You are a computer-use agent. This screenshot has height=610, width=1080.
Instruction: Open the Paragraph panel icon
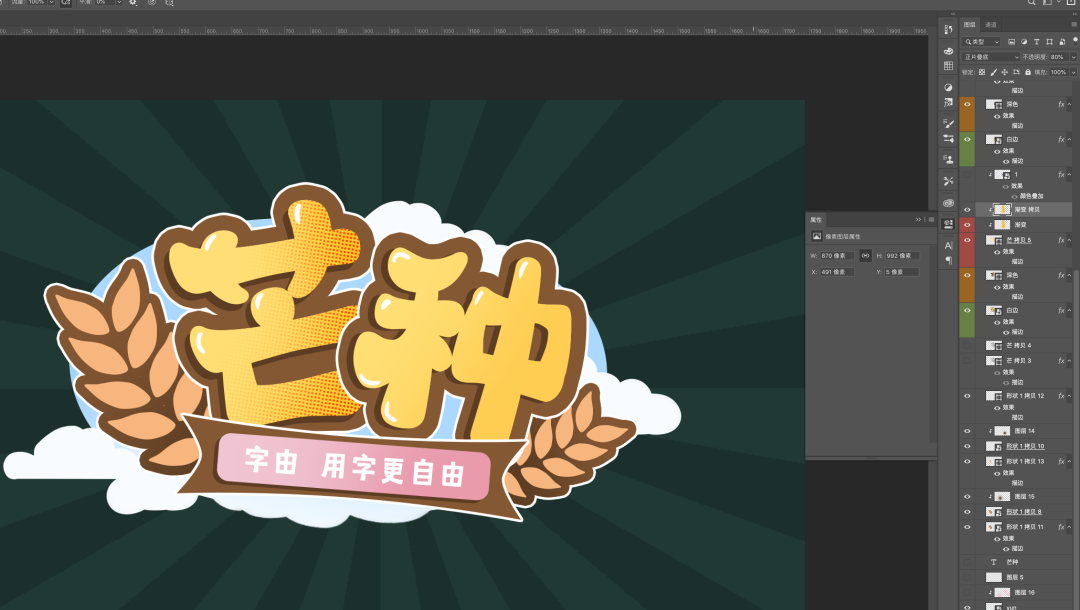point(948,260)
